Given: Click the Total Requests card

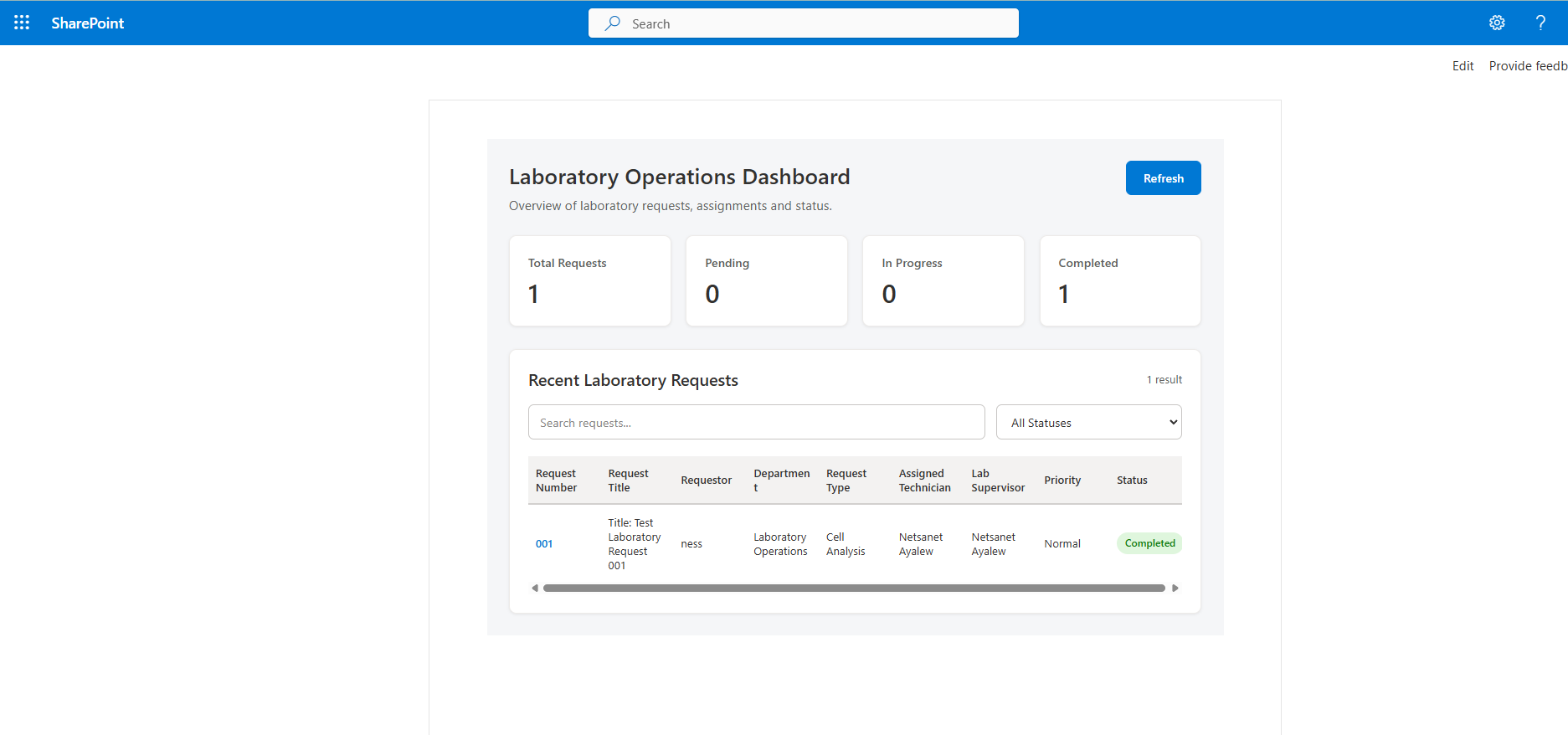Looking at the screenshot, I should click(x=590, y=280).
